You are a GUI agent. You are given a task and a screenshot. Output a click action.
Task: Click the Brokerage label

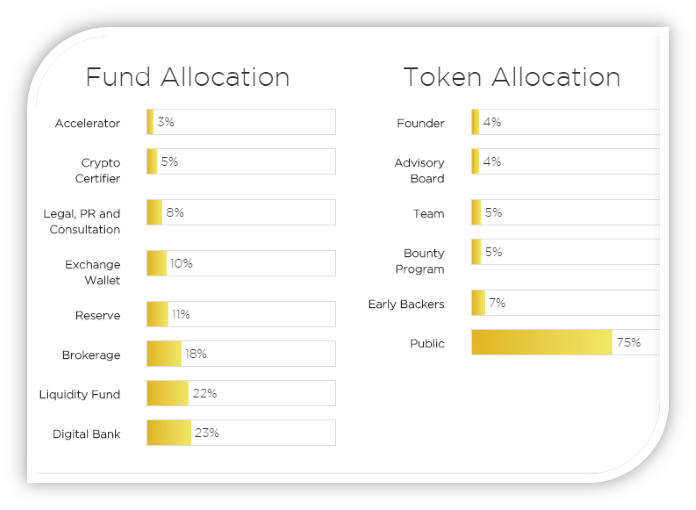tap(91, 355)
